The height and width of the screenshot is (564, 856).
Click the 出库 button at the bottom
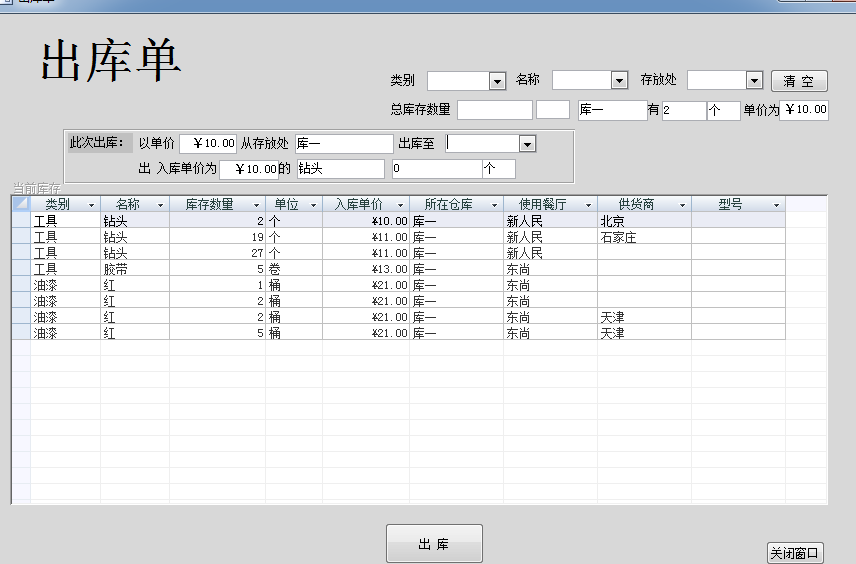coord(434,544)
